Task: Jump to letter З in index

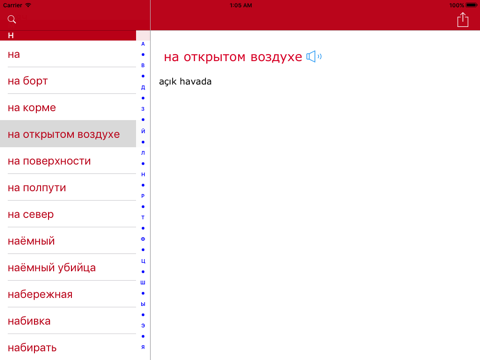Action: pos(143,109)
